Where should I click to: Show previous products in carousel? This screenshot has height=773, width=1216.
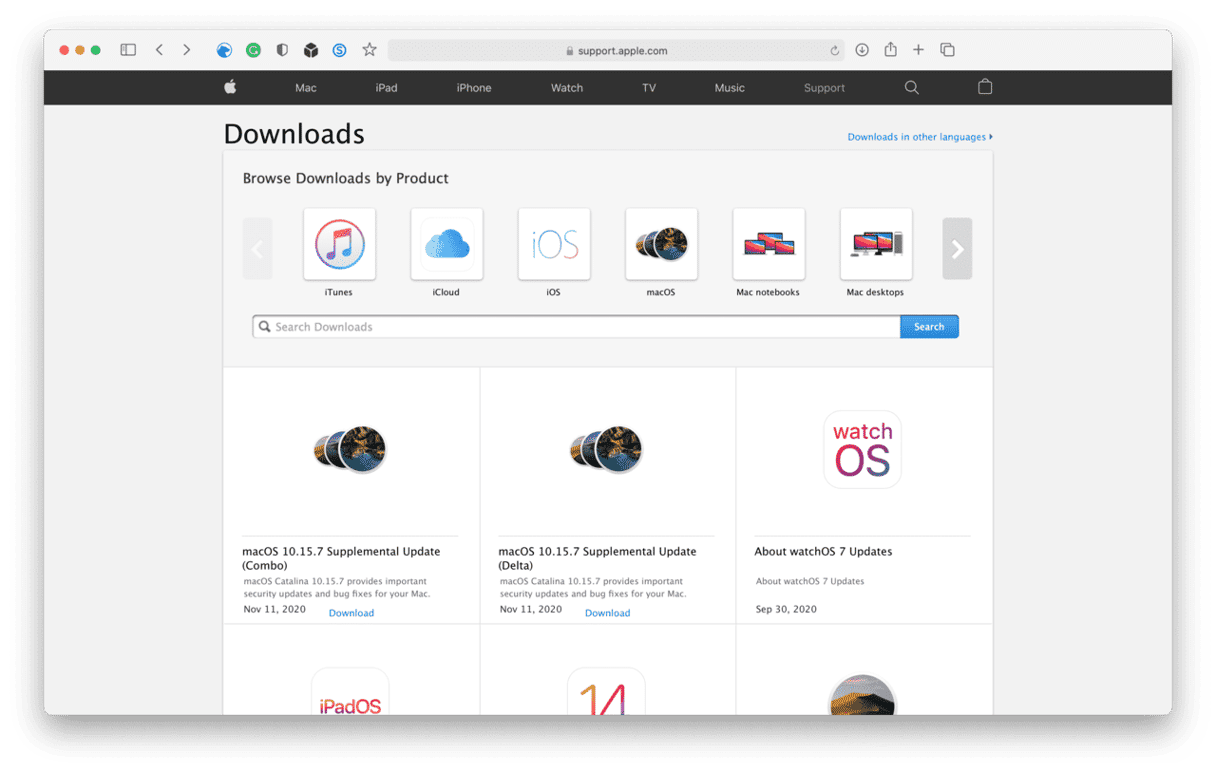(258, 249)
